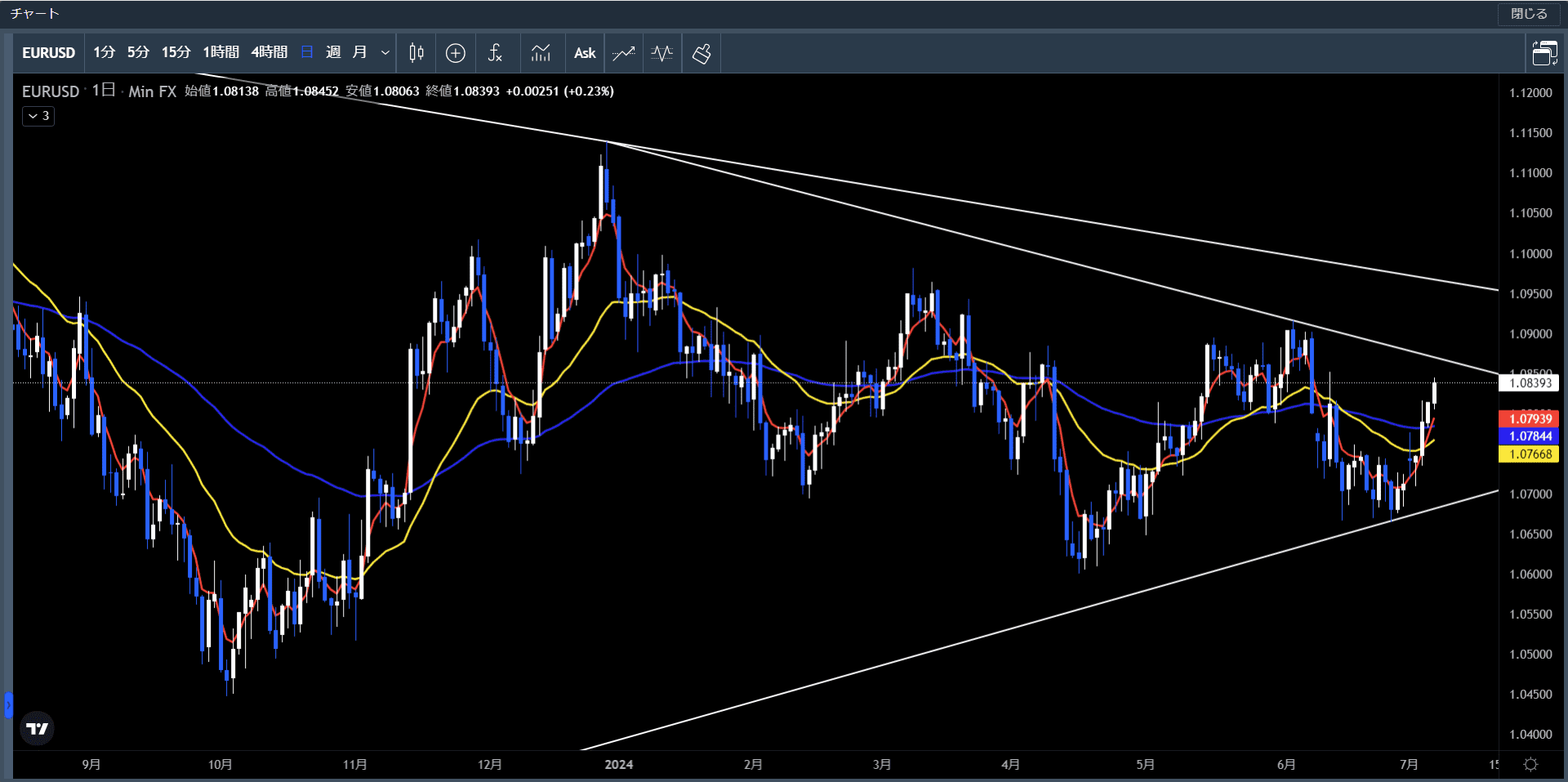Open chart settings gear icon
Viewport: 1568px width, 782px height.
click(1531, 765)
